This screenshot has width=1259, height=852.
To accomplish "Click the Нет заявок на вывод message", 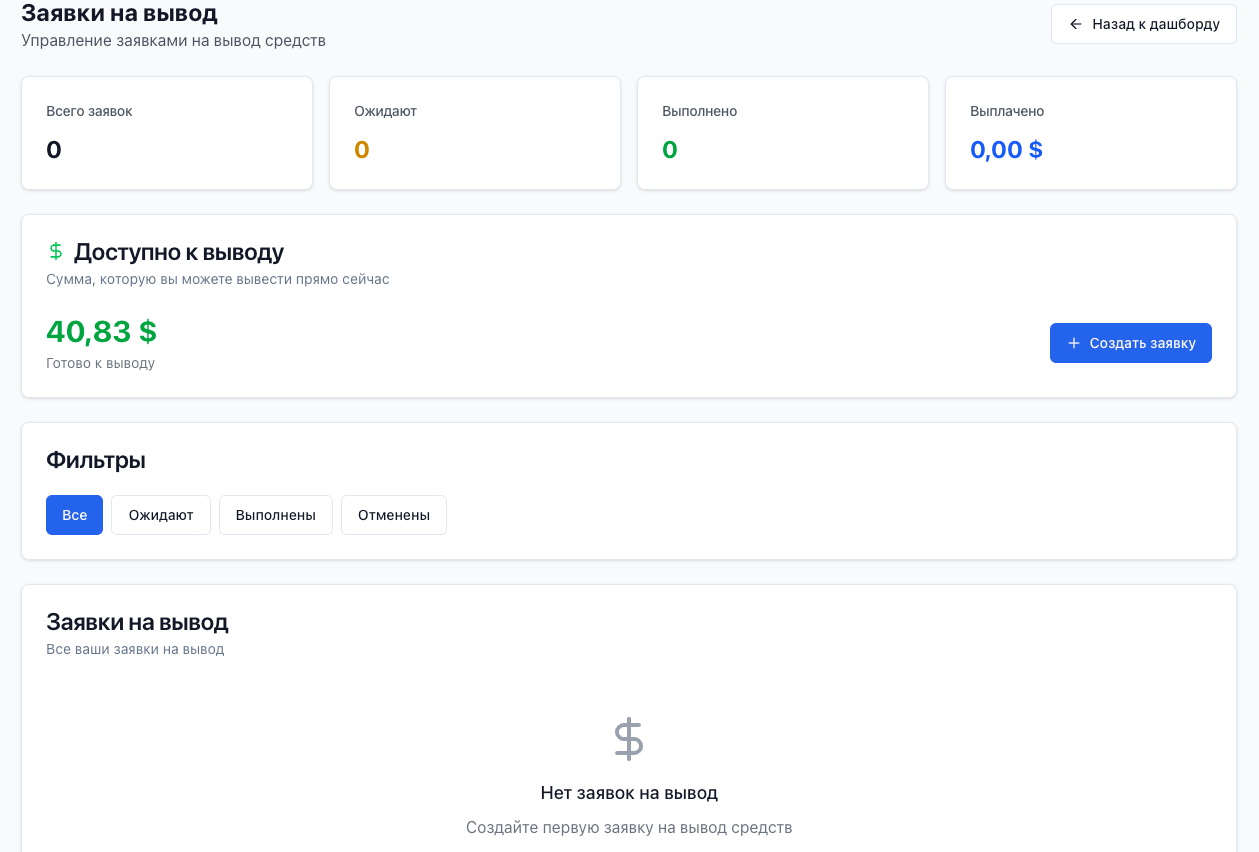I will (x=629, y=793).
